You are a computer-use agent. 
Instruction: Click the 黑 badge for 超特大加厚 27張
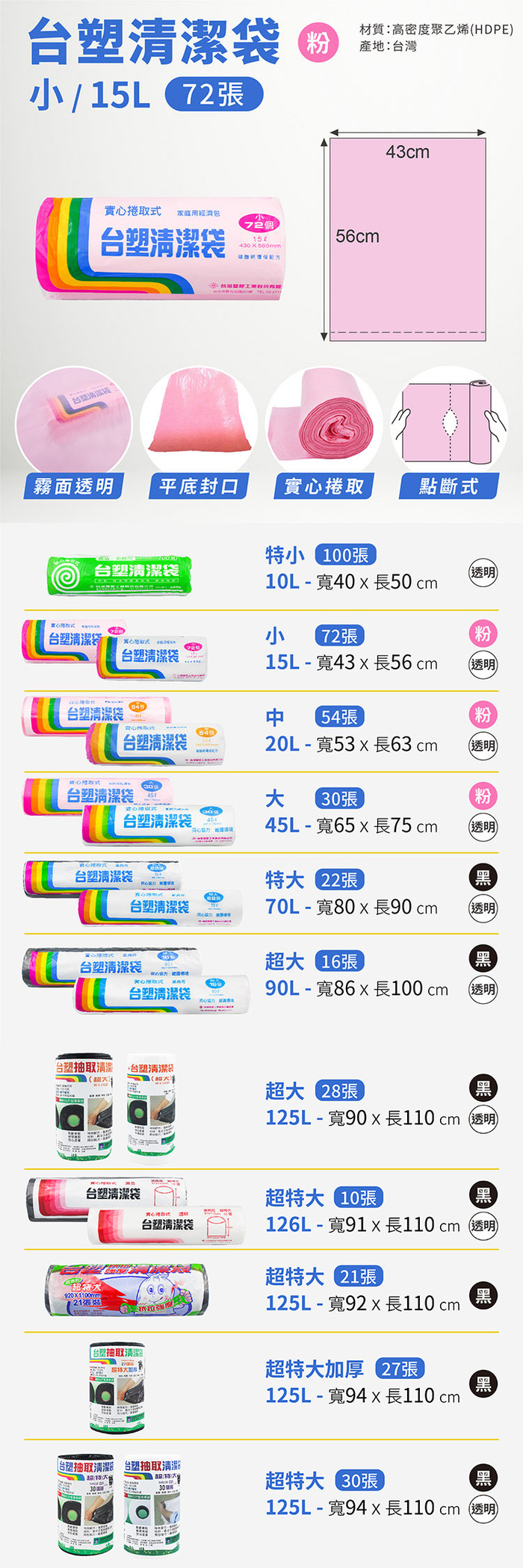coord(483,1383)
